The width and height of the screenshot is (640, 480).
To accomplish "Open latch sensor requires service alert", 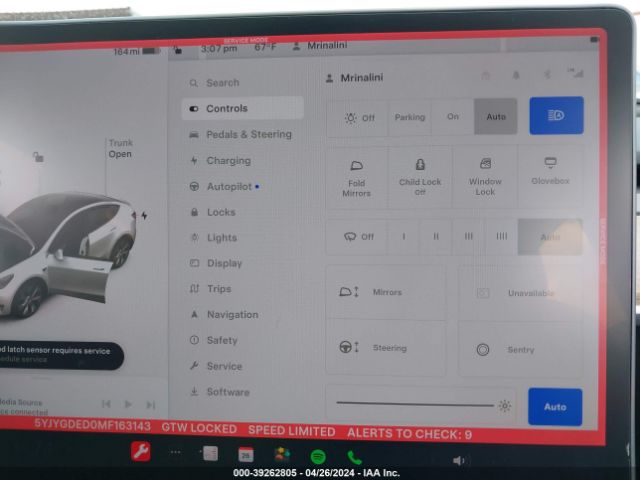I will [x=61, y=356].
